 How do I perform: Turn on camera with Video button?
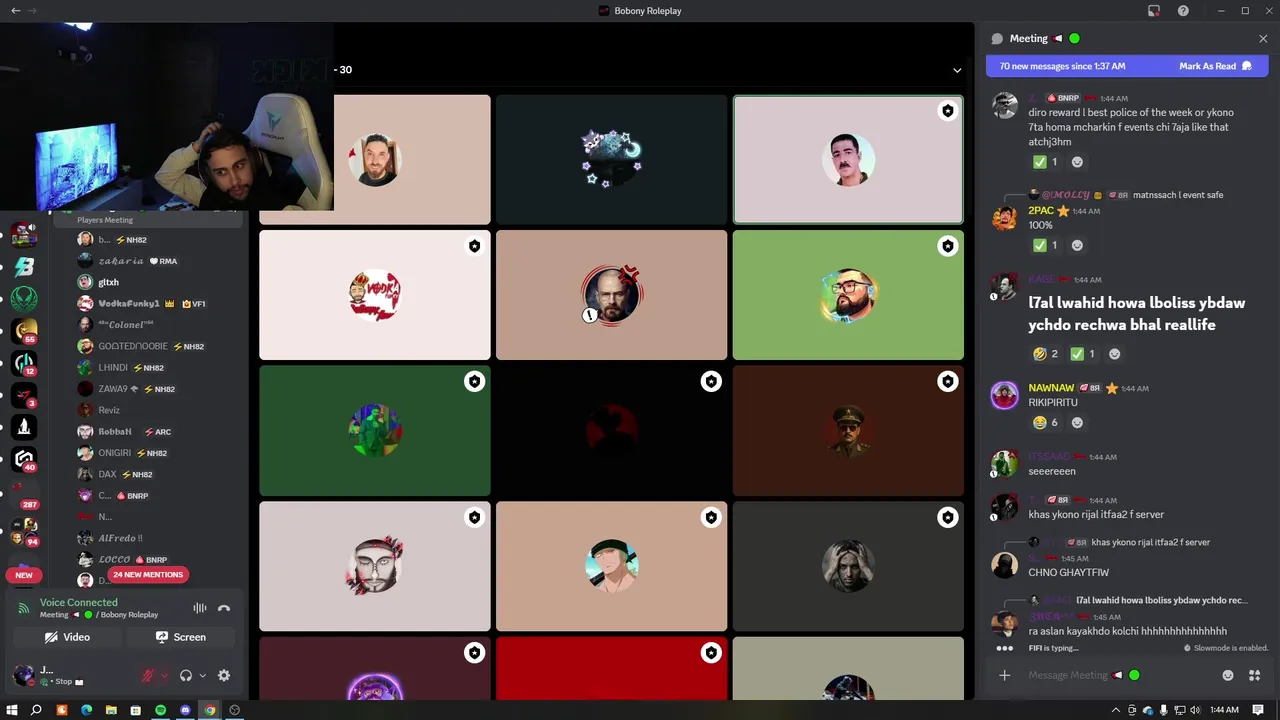point(67,637)
